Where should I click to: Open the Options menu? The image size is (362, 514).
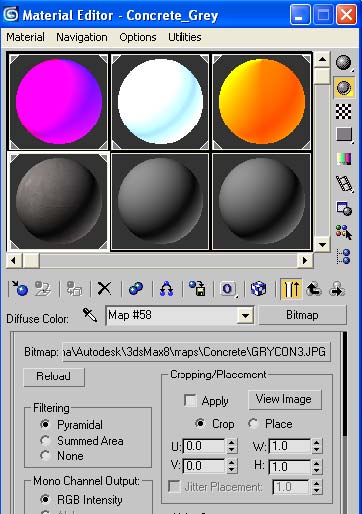coord(138,37)
